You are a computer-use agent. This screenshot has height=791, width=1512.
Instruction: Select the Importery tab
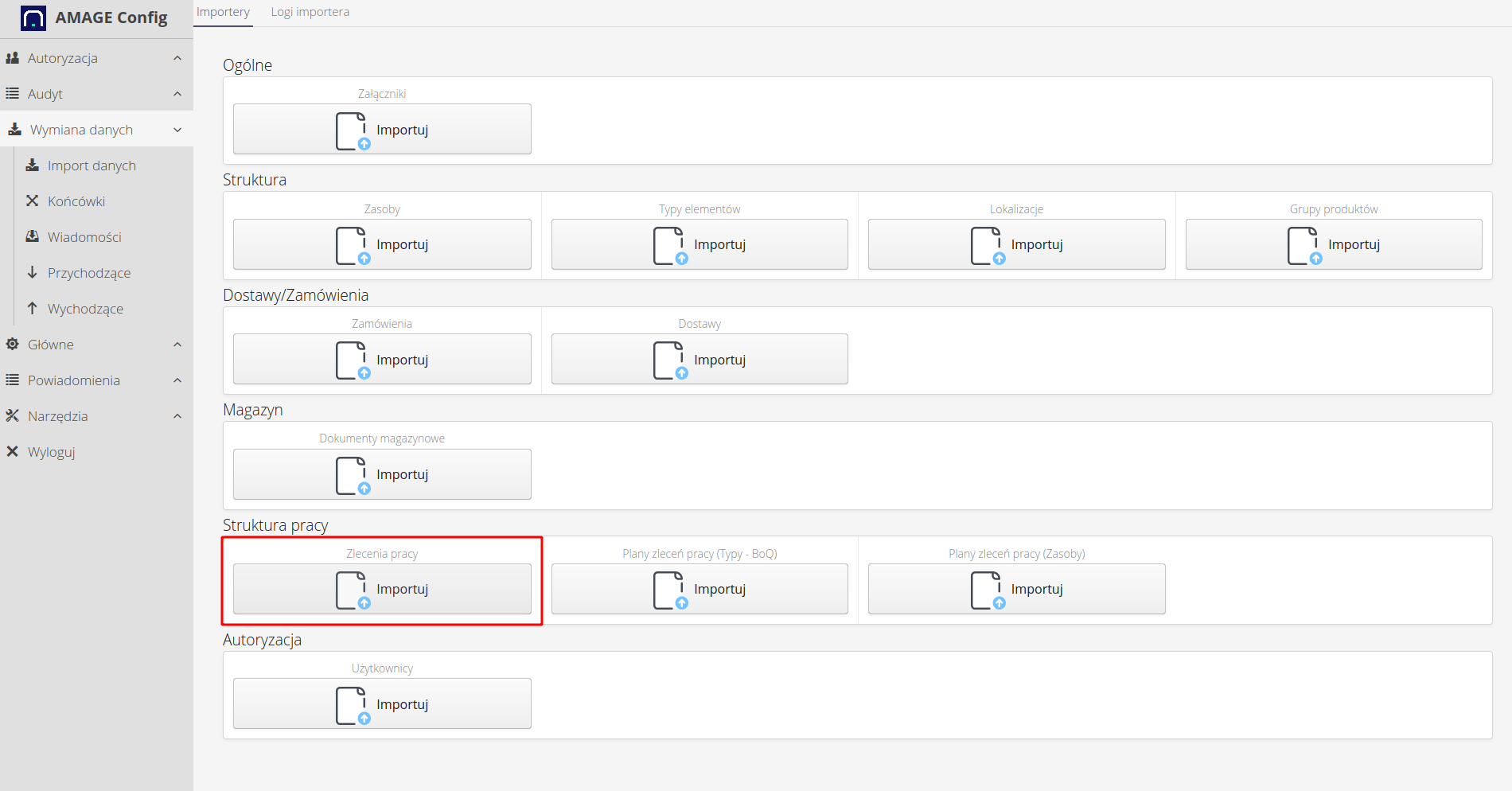pos(223,12)
